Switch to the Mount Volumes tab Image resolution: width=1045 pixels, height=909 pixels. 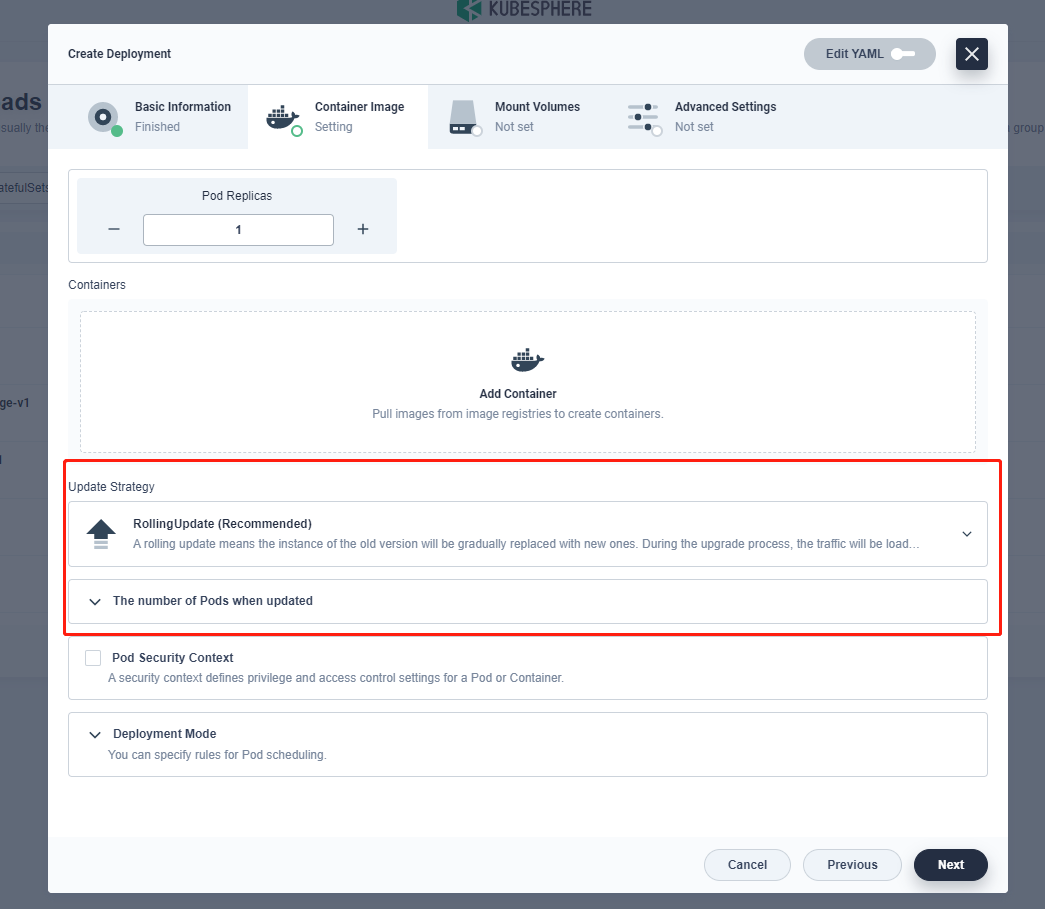518,117
